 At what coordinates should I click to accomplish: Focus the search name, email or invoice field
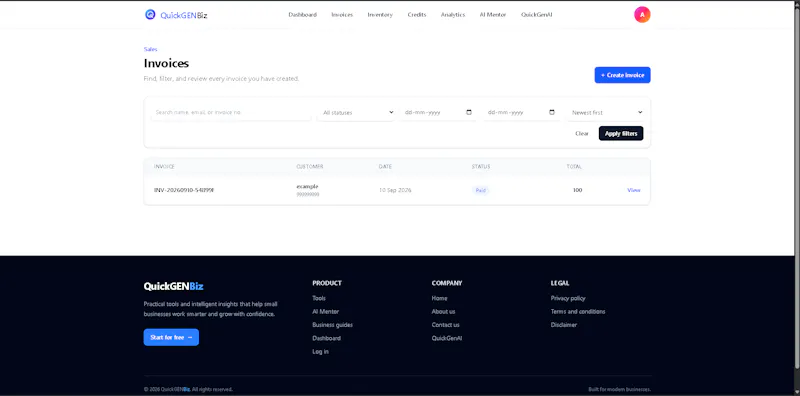231,112
